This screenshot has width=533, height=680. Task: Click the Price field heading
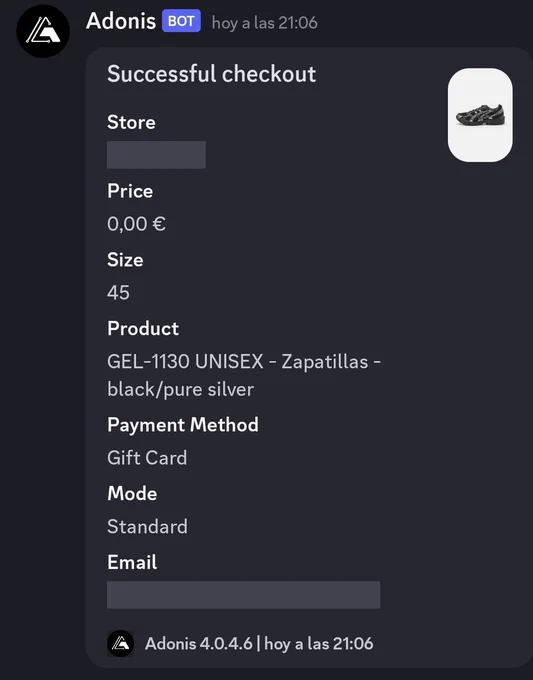pyautogui.click(x=130, y=191)
